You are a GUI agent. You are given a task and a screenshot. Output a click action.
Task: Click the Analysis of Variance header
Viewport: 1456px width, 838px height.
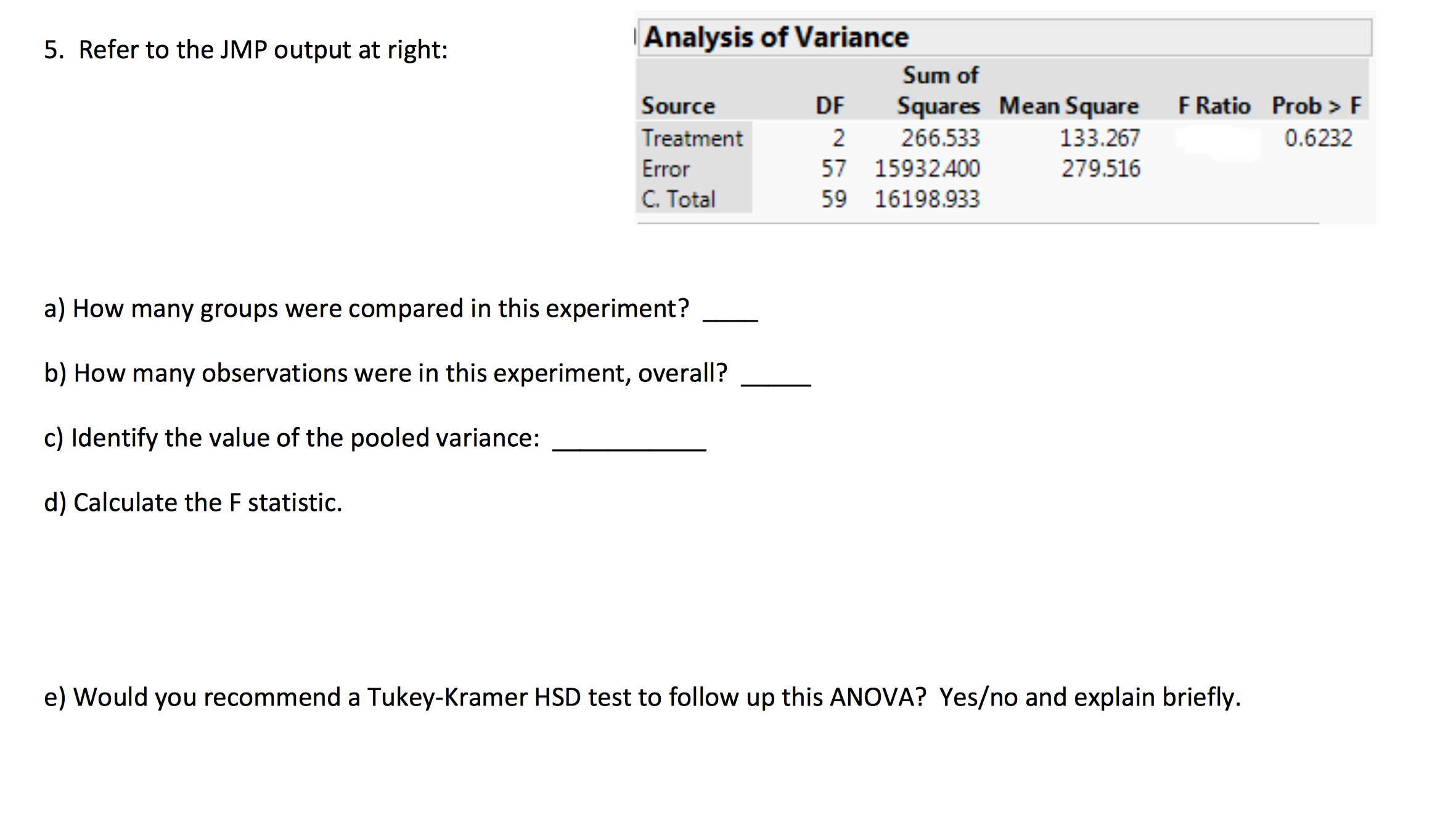click(776, 37)
